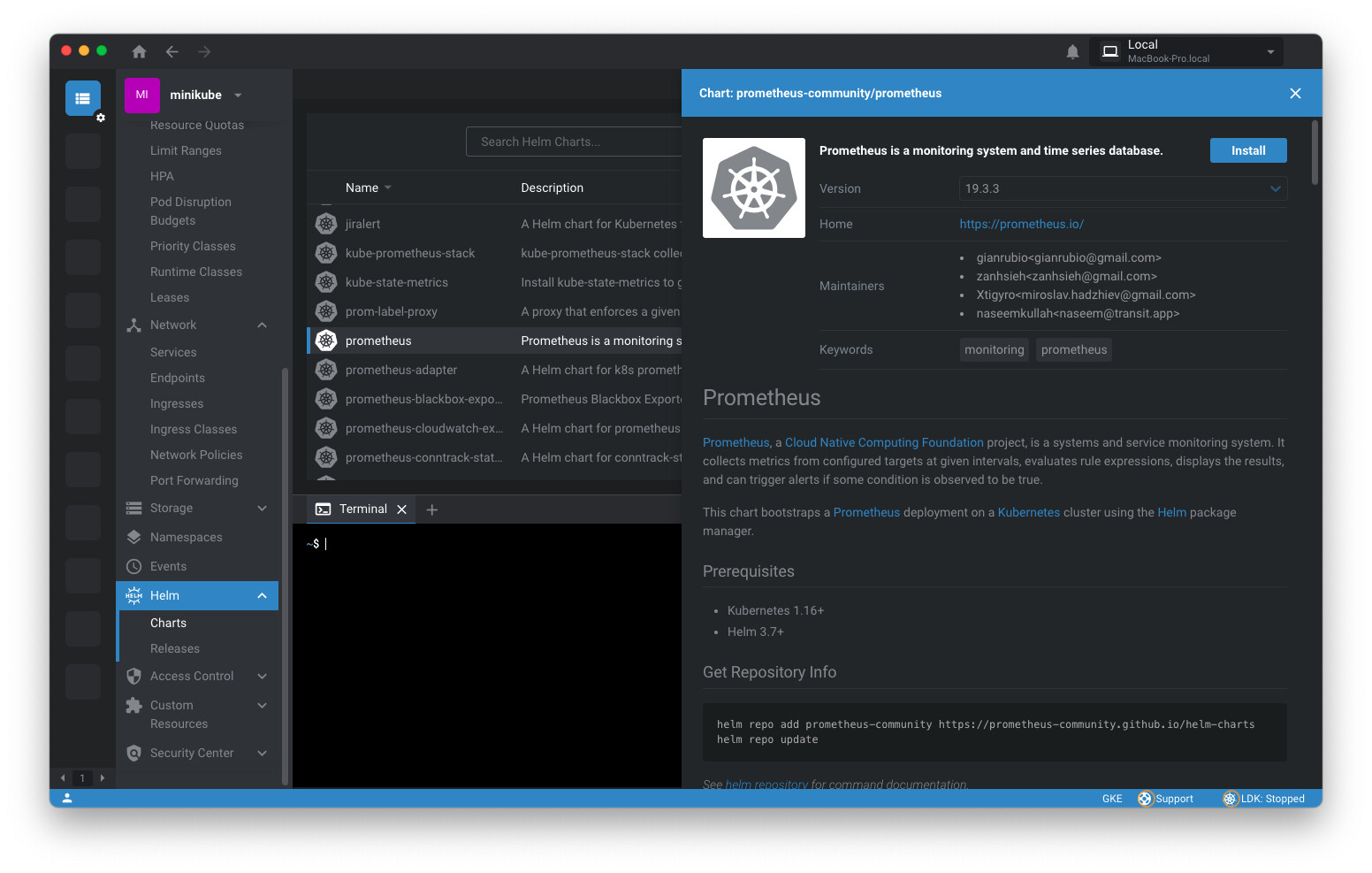Add a new terminal tab
The width and height of the screenshot is (1372, 873).
click(x=432, y=509)
